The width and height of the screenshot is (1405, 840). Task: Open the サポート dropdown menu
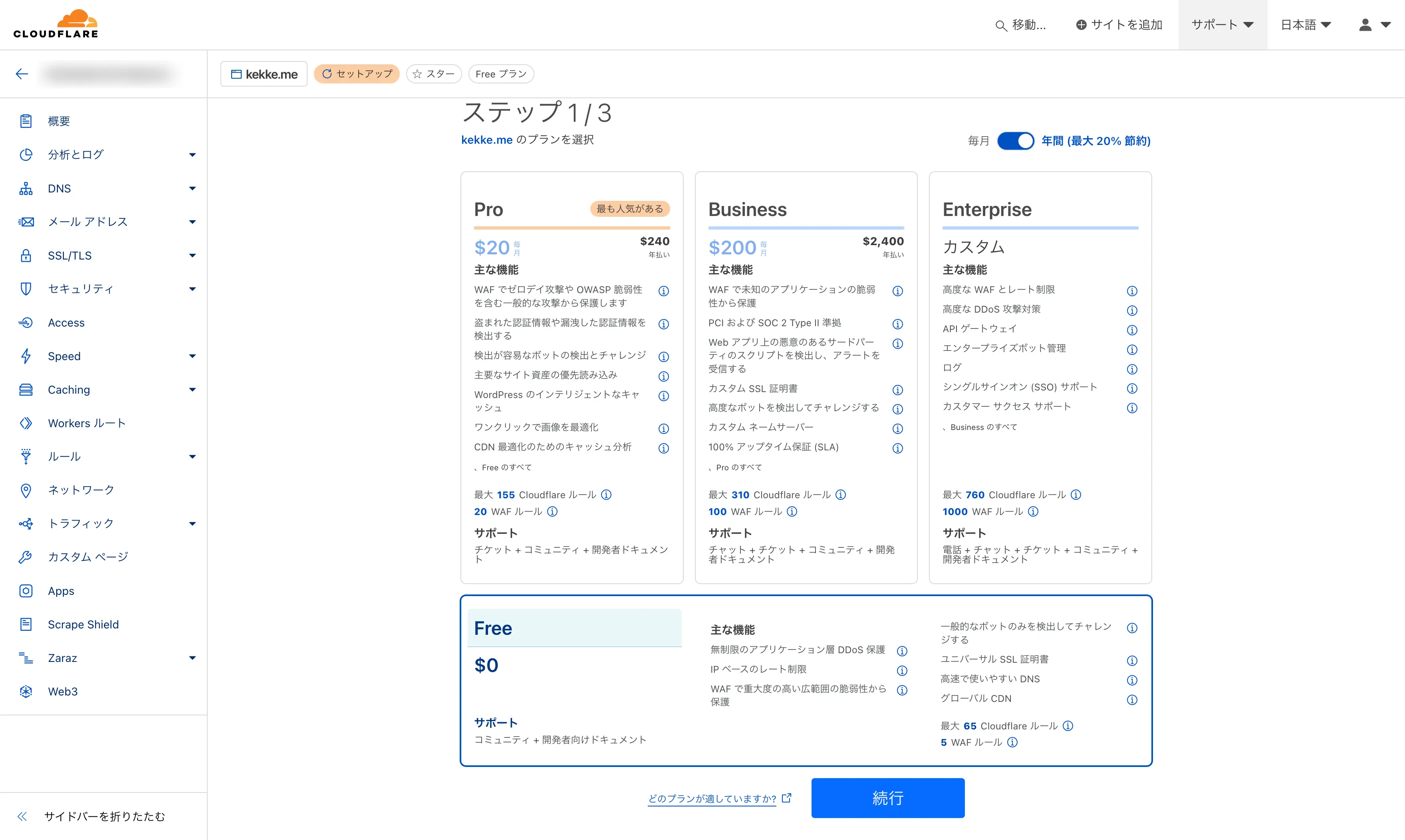click(x=1223, y=25)
